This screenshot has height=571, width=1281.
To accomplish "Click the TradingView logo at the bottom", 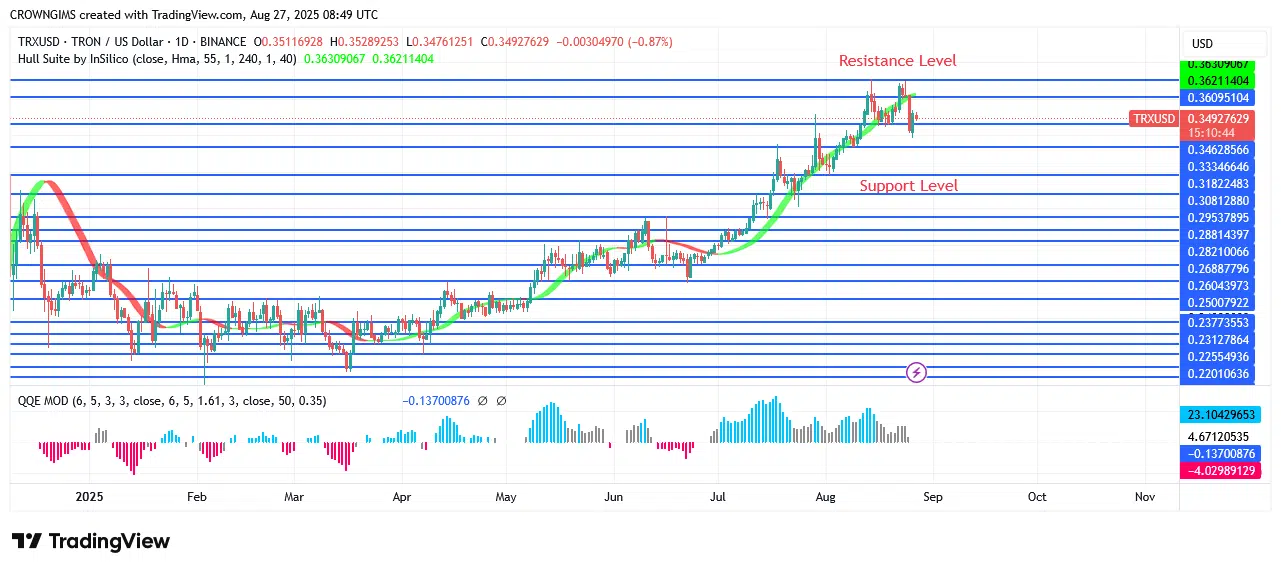I will pyautogui.click(x=91, y=541).
